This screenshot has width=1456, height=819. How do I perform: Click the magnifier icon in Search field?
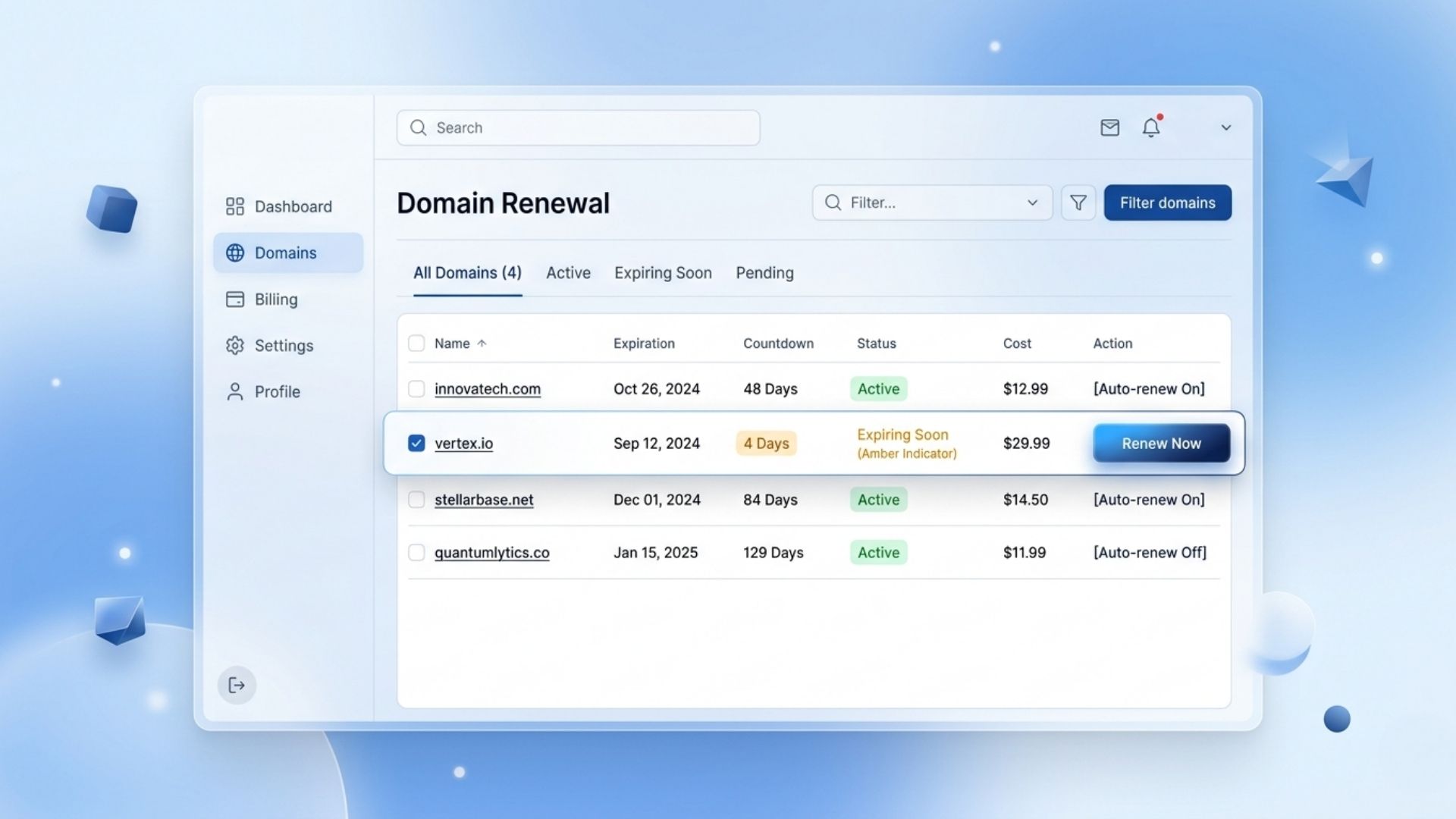tap(418, 127)
